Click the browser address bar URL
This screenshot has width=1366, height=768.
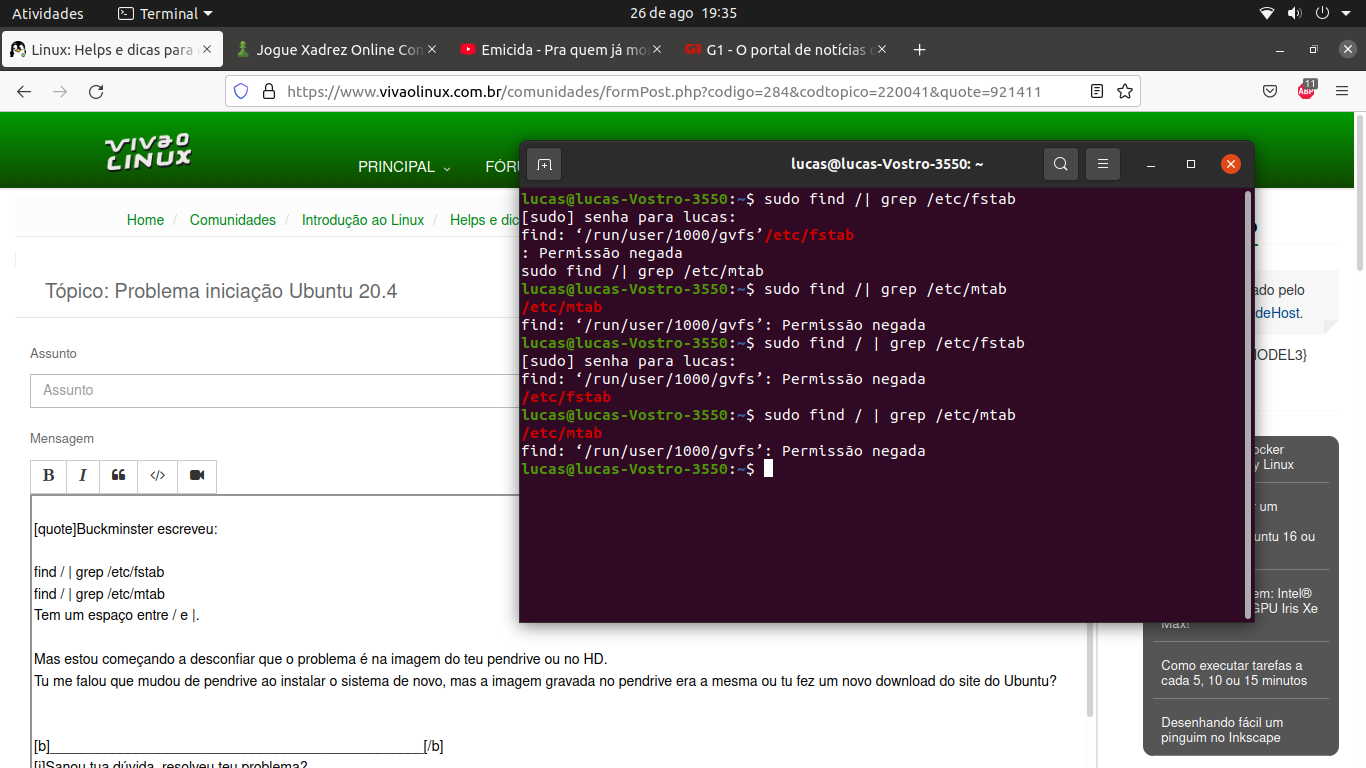tap(664, 91)
